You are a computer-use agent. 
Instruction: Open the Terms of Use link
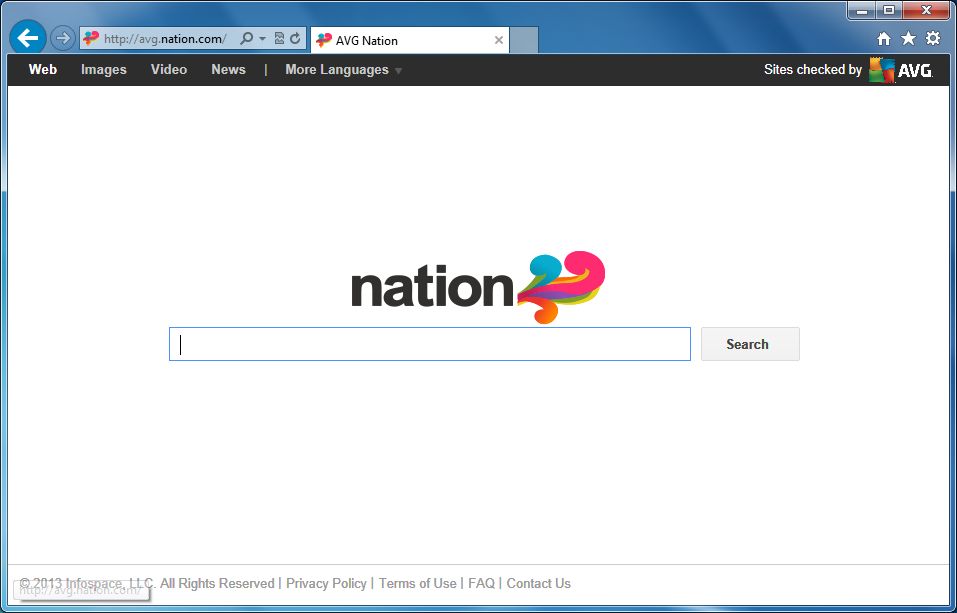(417, 583)
